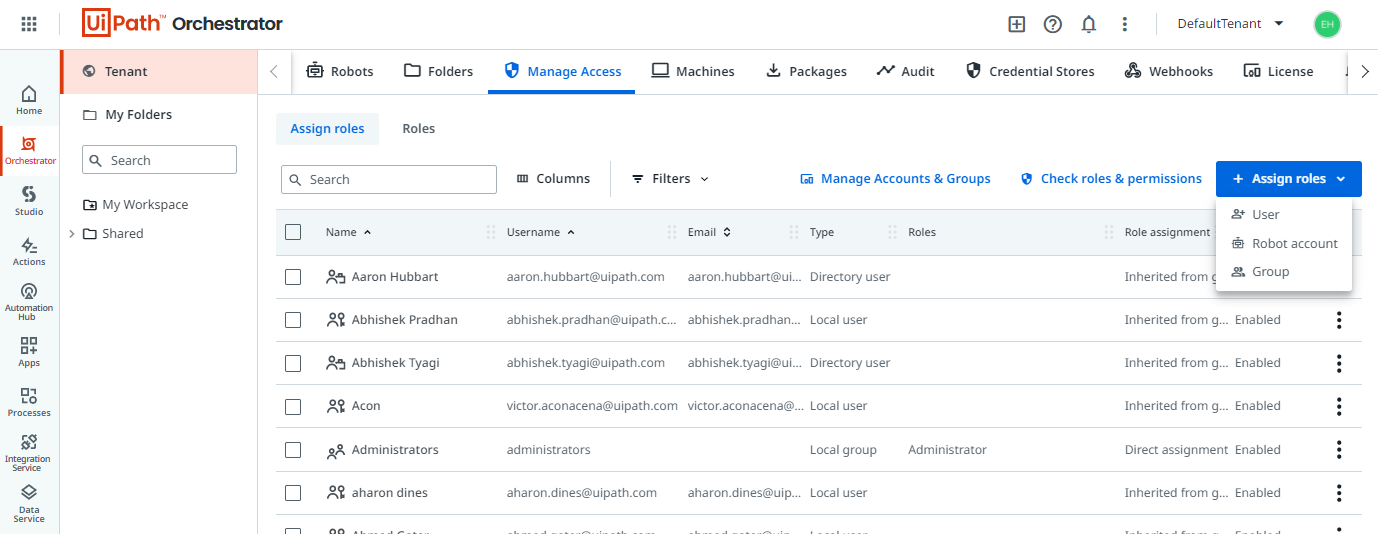Open the Processes sidebar icon
This screenshot has width=1378, height=534.
pos(29,402)
